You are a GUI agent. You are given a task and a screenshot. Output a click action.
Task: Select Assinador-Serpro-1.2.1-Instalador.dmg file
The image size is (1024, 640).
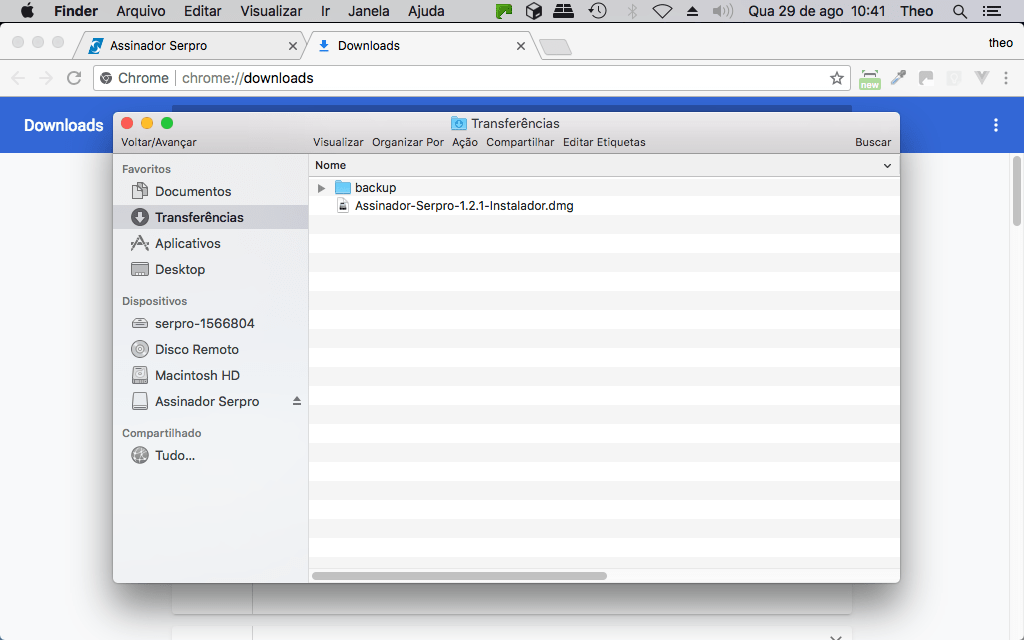tap(463, 206)
